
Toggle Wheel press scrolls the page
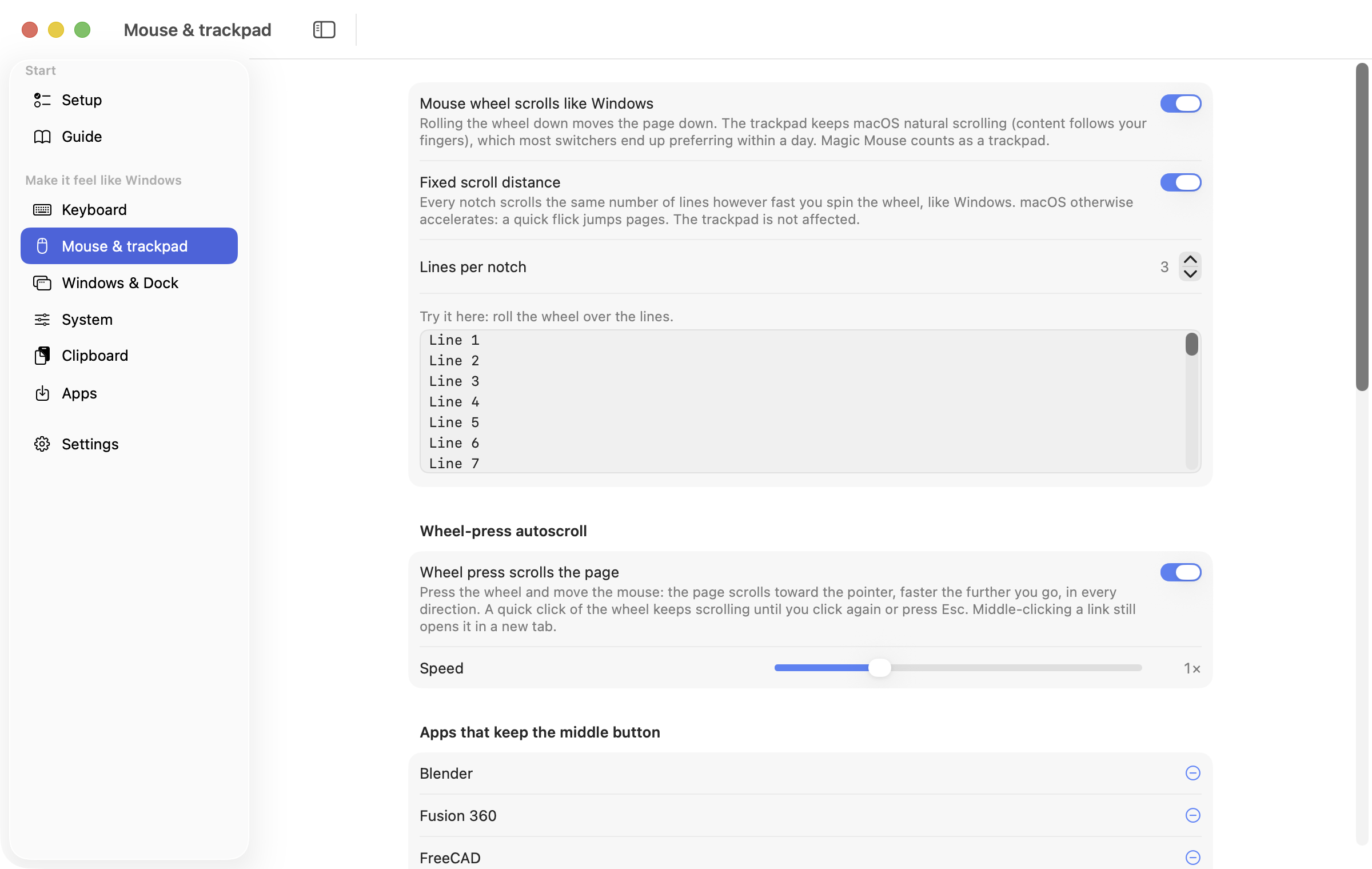1180,572
